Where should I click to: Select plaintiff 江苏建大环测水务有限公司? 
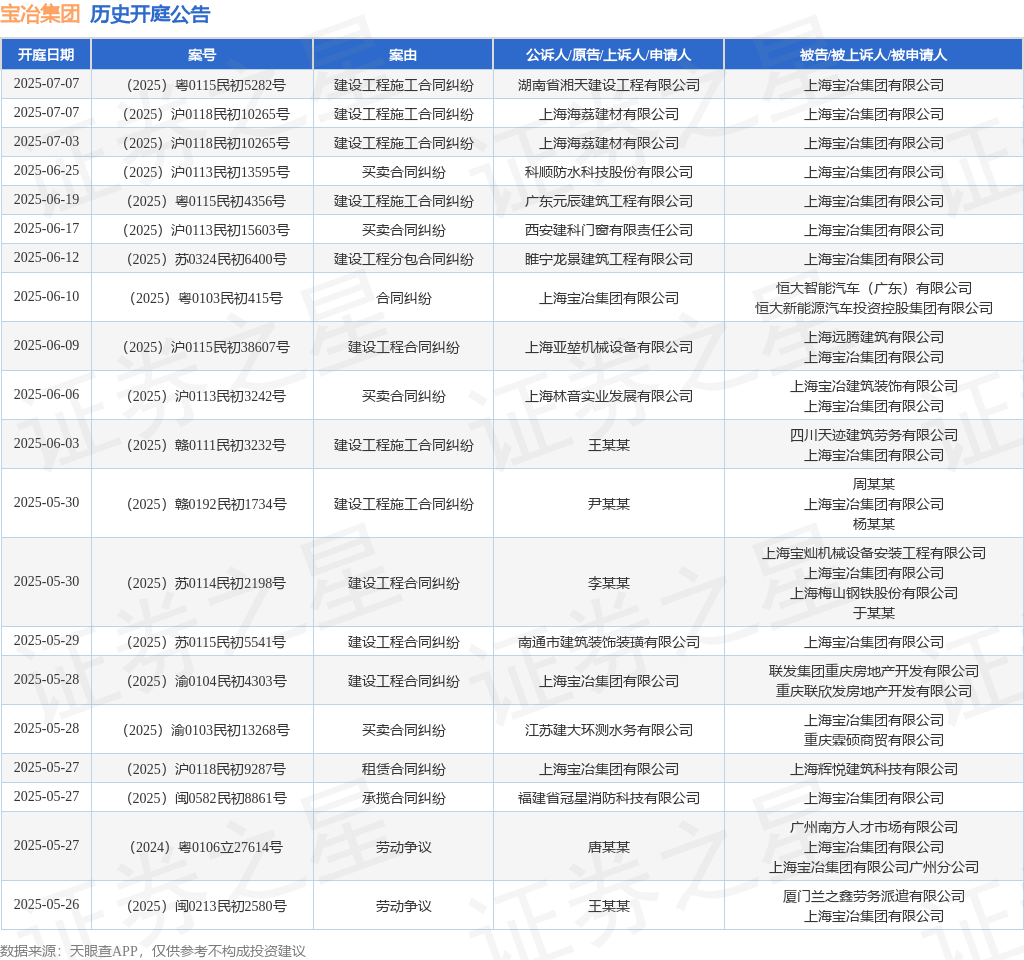click(x=609, y=731)
